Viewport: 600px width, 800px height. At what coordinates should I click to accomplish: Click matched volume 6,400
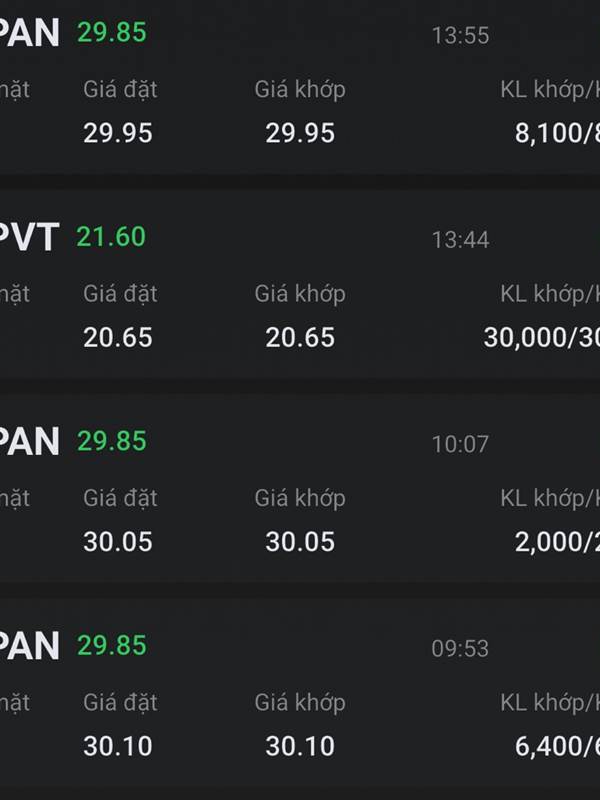coord(550,746)
